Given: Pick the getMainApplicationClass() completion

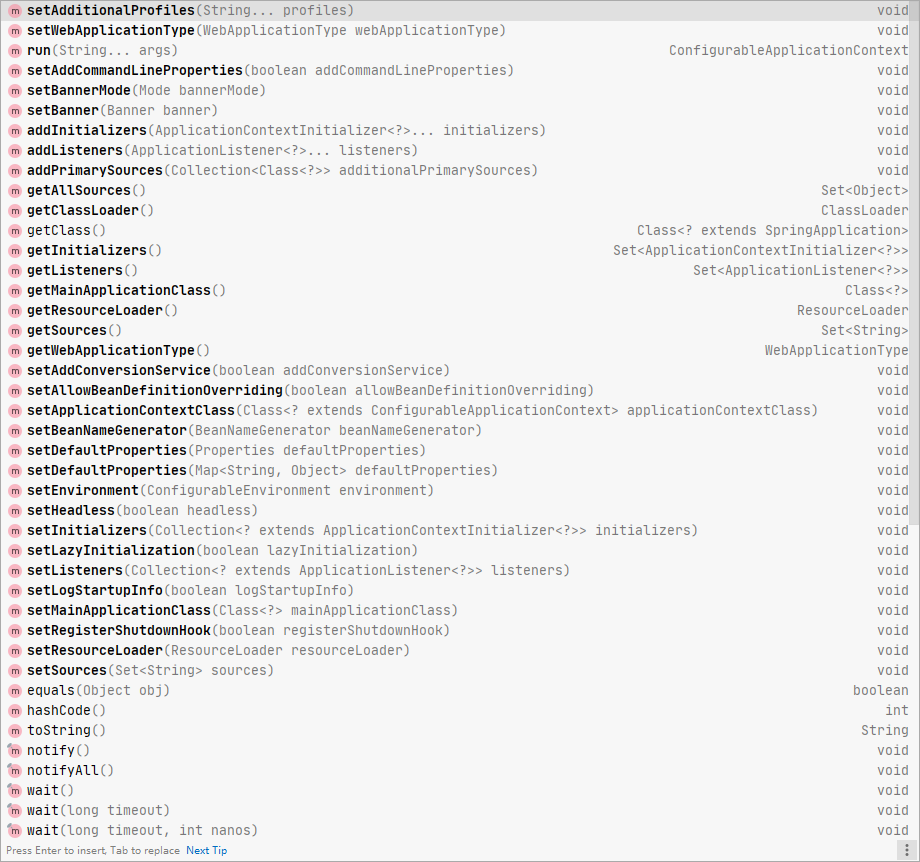Looking at the screenshot, I should (x=126, y=290).
